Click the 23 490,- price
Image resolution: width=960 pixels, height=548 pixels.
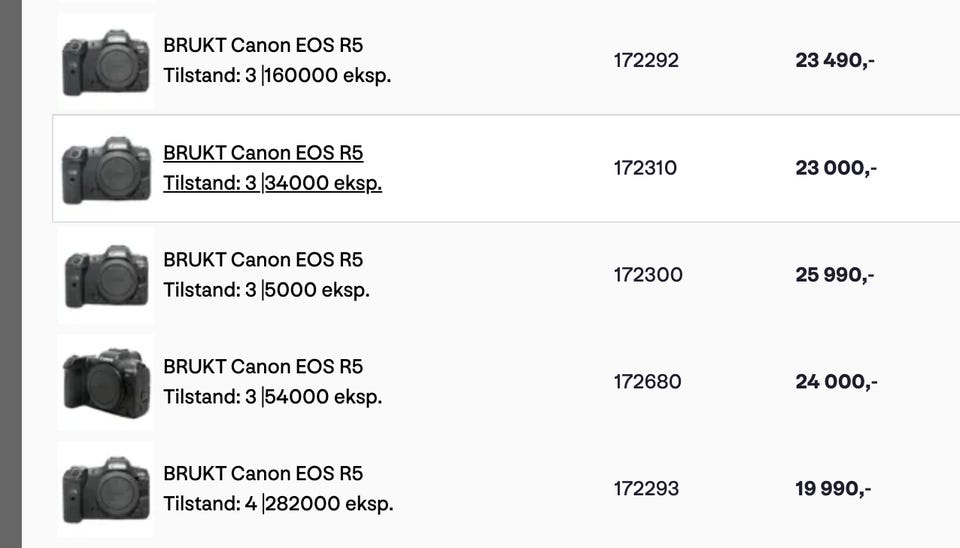click(x=835, y=61)
